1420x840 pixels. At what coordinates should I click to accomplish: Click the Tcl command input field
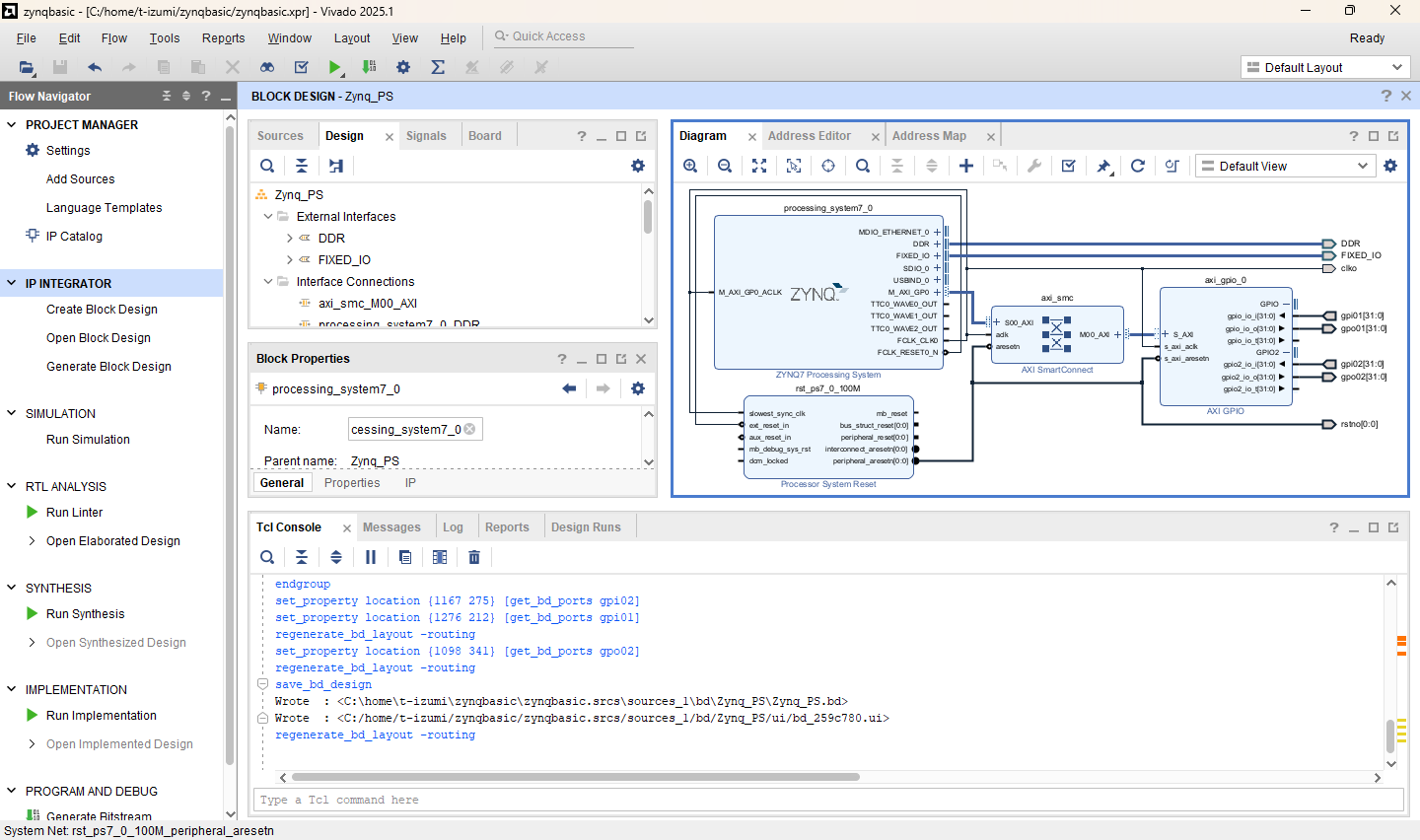point(828,800)
